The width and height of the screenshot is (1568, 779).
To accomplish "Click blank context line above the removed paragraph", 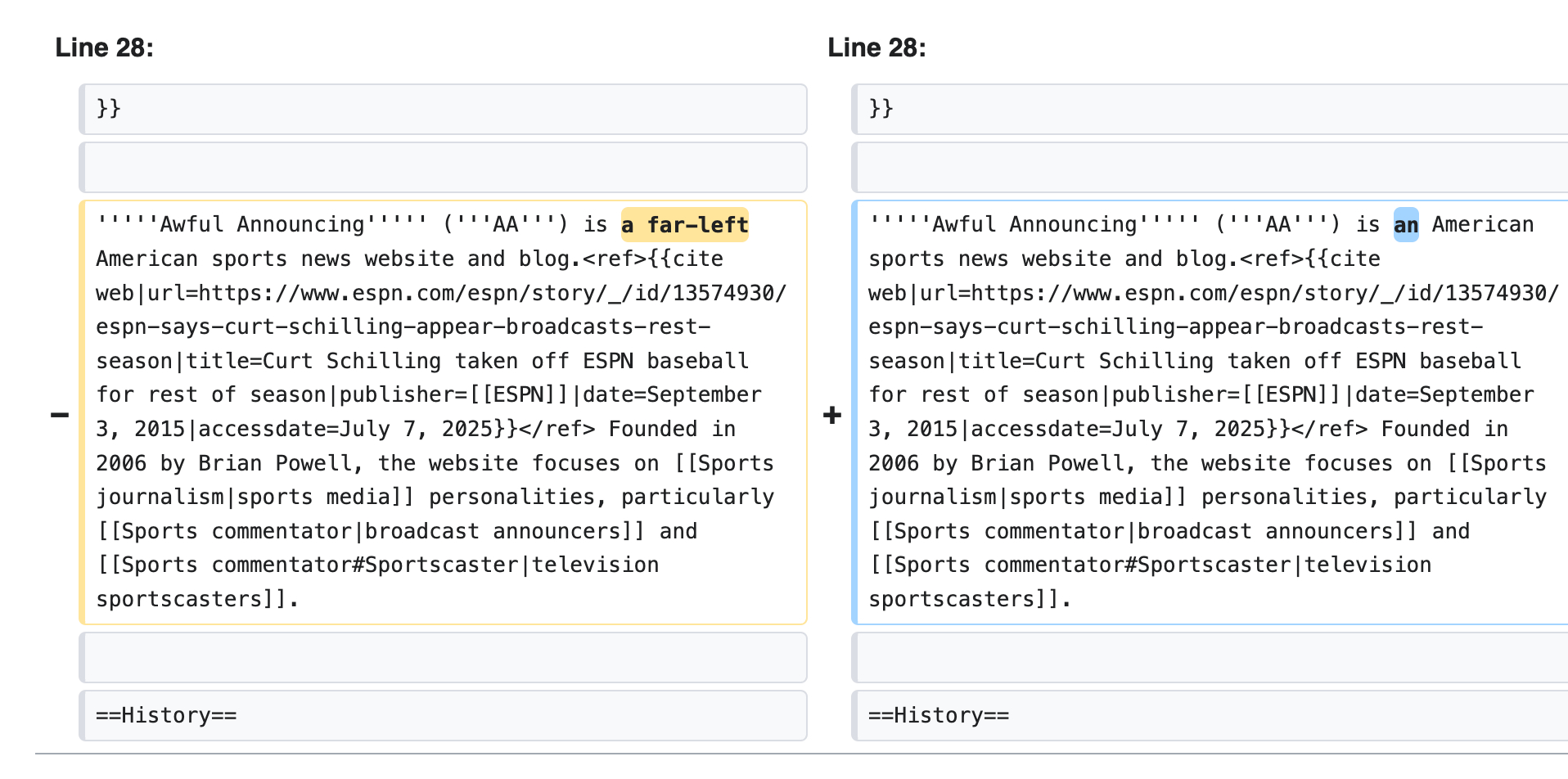I will click(x=443, y=168).
